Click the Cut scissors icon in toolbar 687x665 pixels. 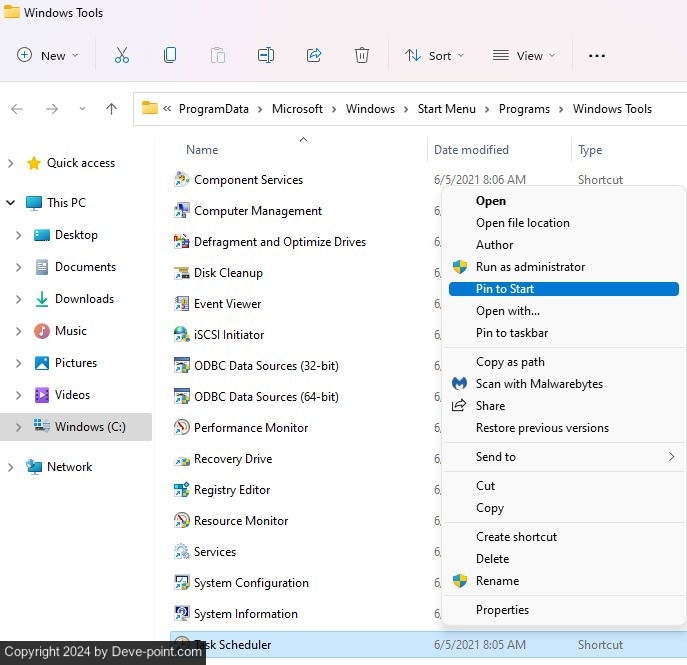[x=122, y=56]
